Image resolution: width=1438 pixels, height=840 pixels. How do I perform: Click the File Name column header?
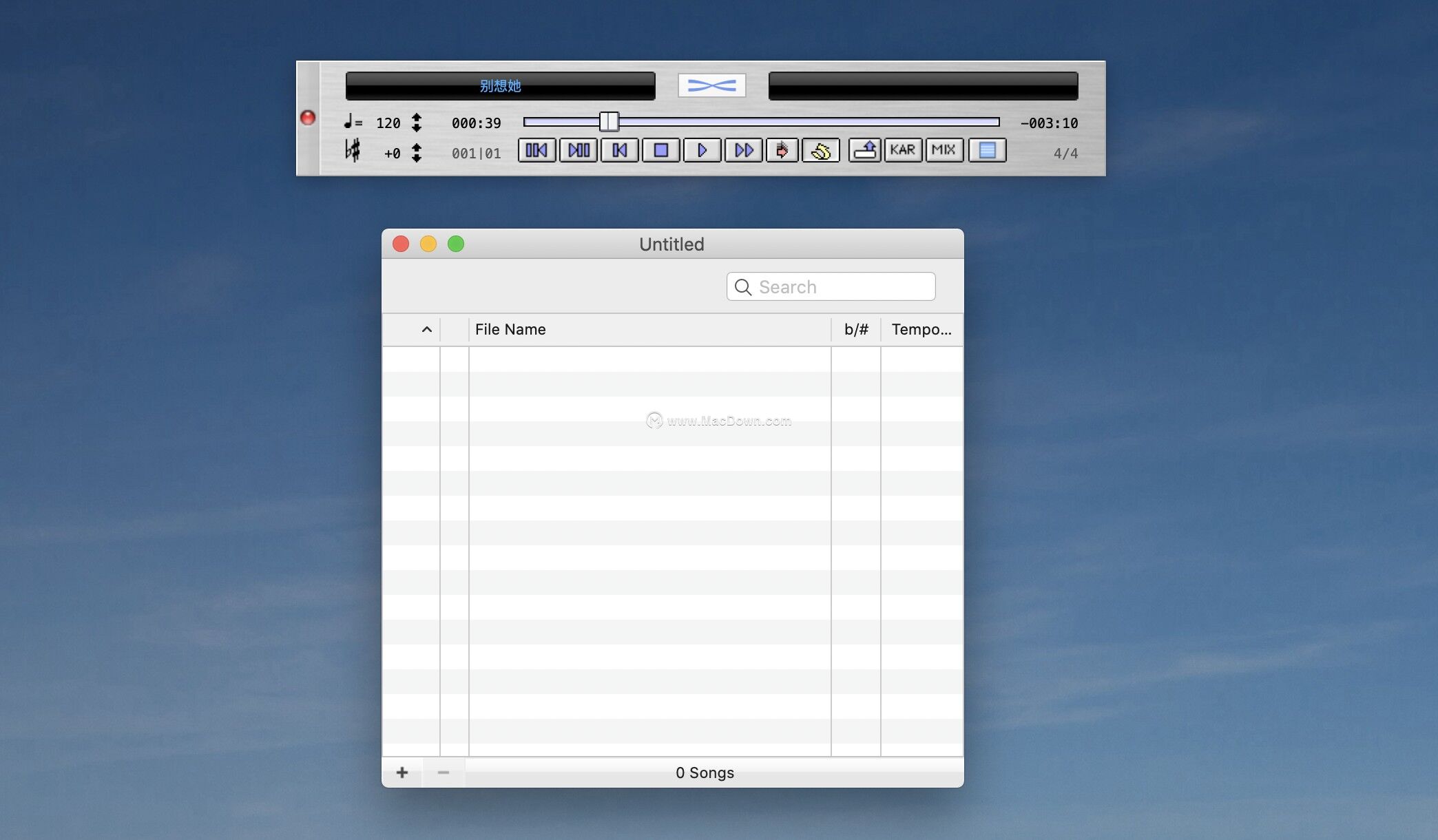click(510, 329)
